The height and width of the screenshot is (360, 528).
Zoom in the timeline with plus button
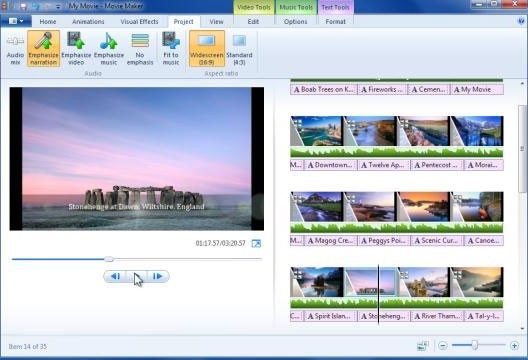pyautogui.click(x=514, y=346)
